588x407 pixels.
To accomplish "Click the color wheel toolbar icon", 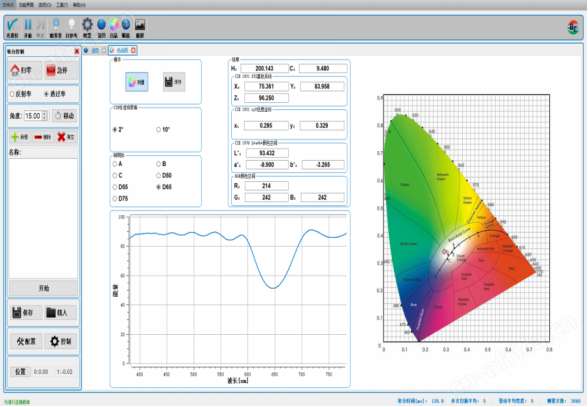I will point(114,27).
